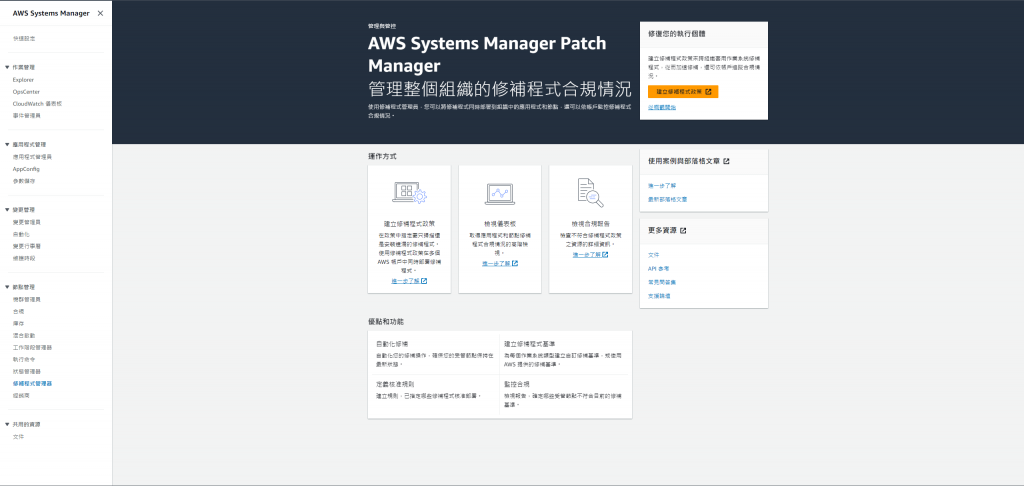
Task: Go to OpsCenter in the sidebar
Action: coord(26,91)
